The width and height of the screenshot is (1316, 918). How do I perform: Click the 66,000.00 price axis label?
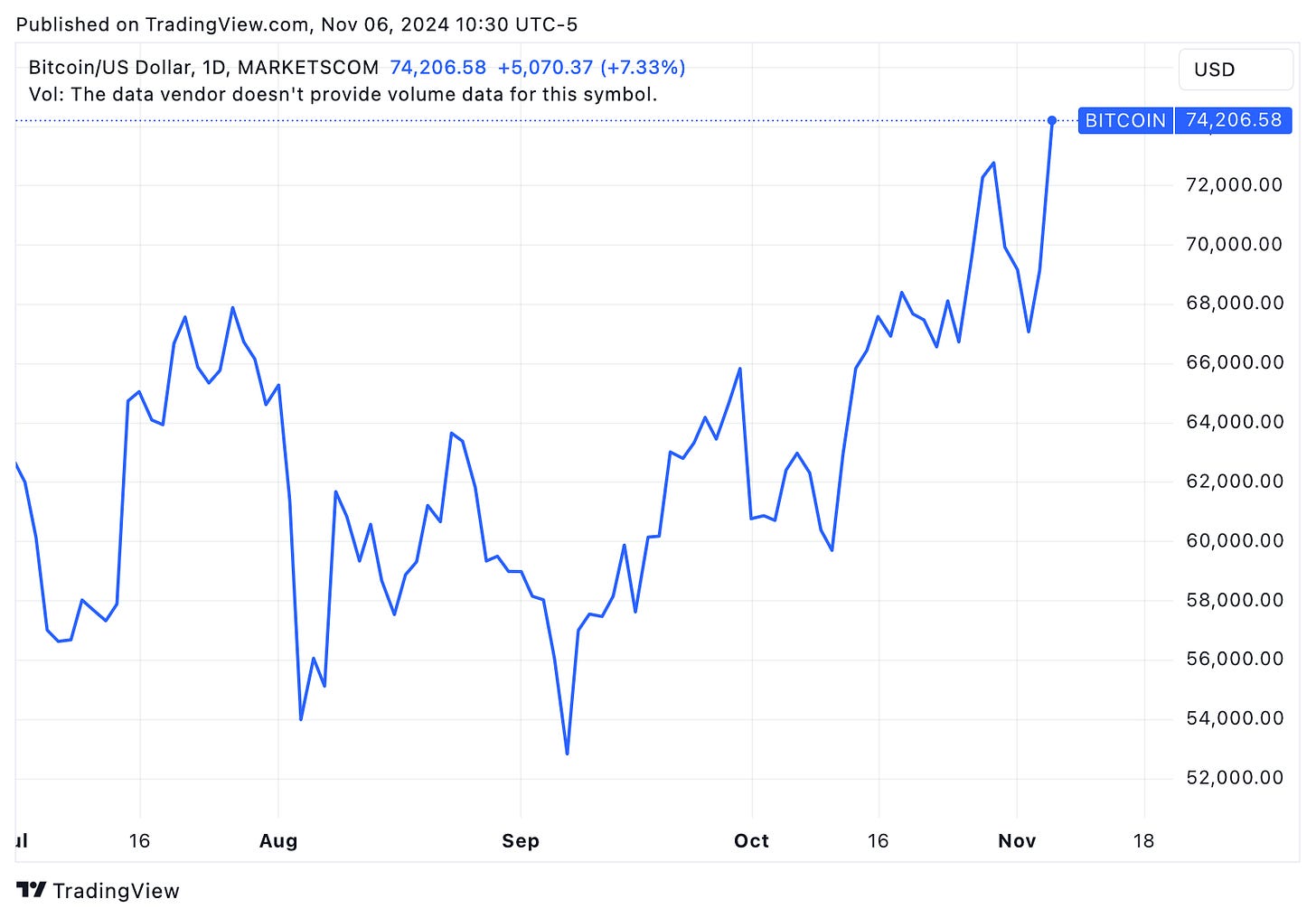tap(1234, 362)
